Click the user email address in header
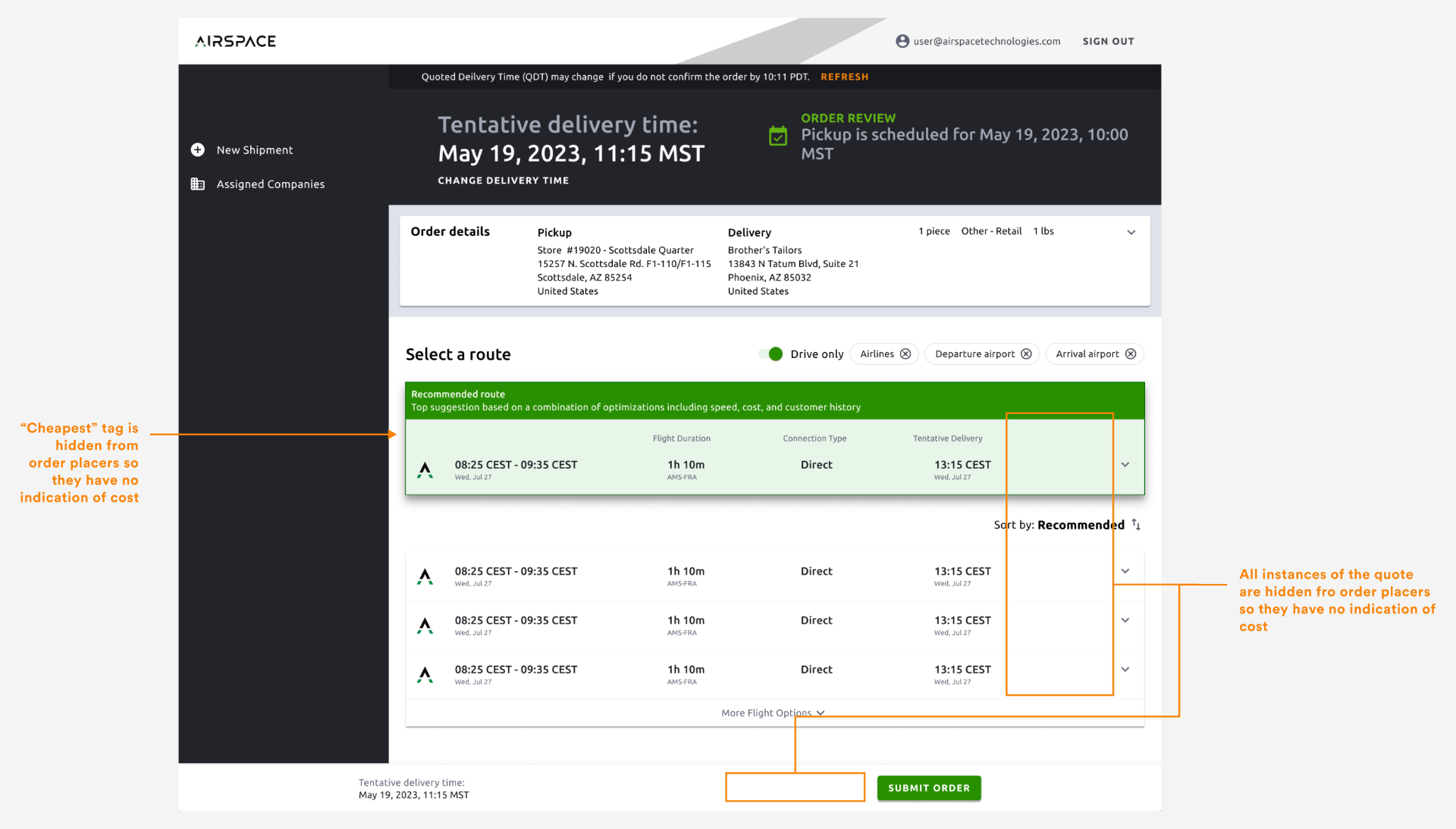The width and height of the screenshot is (1456, 829). [987, 42]
